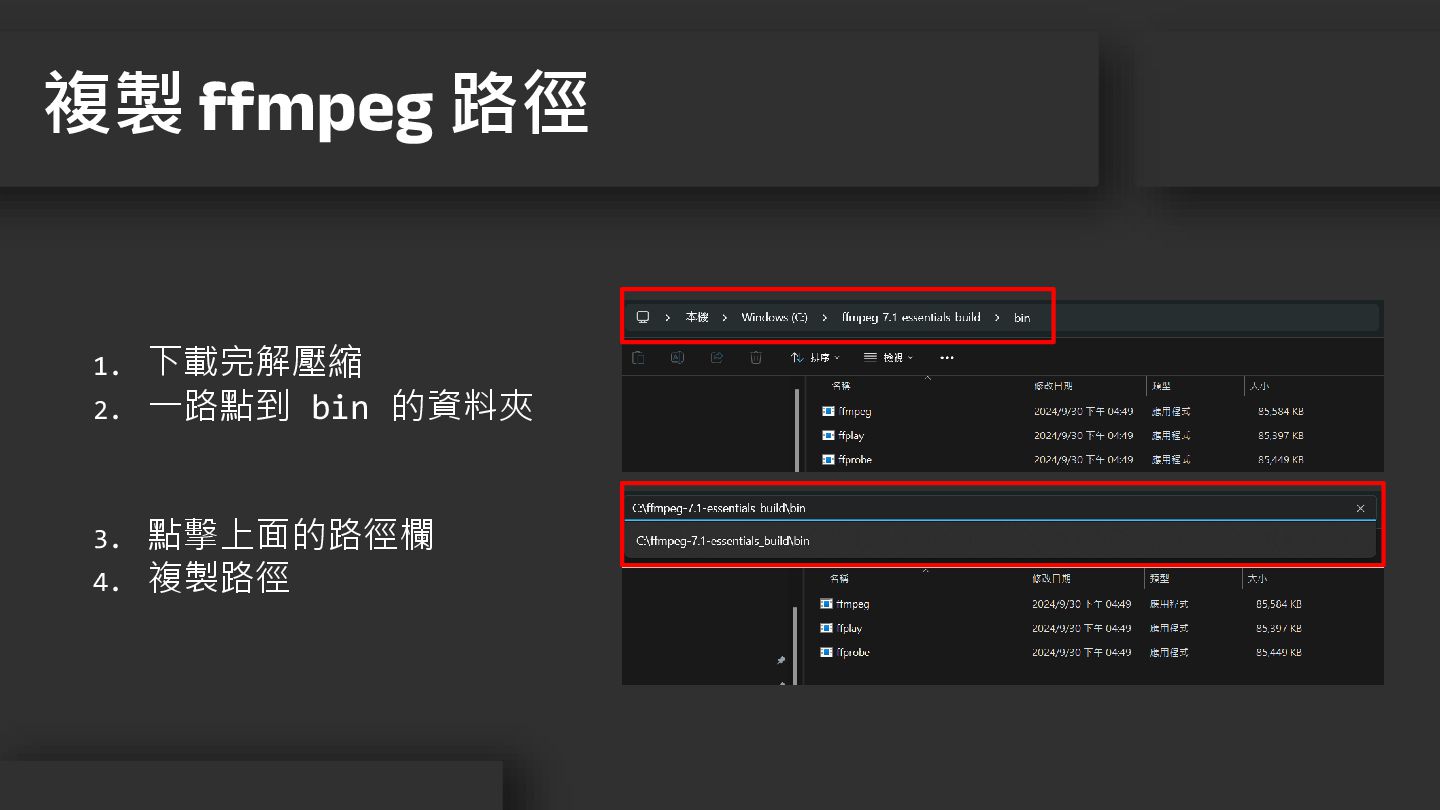Click ffplay's file icon in the typed-path Explorer view
This screenshot has width=1440, height=810.
[x=826, y=628]
